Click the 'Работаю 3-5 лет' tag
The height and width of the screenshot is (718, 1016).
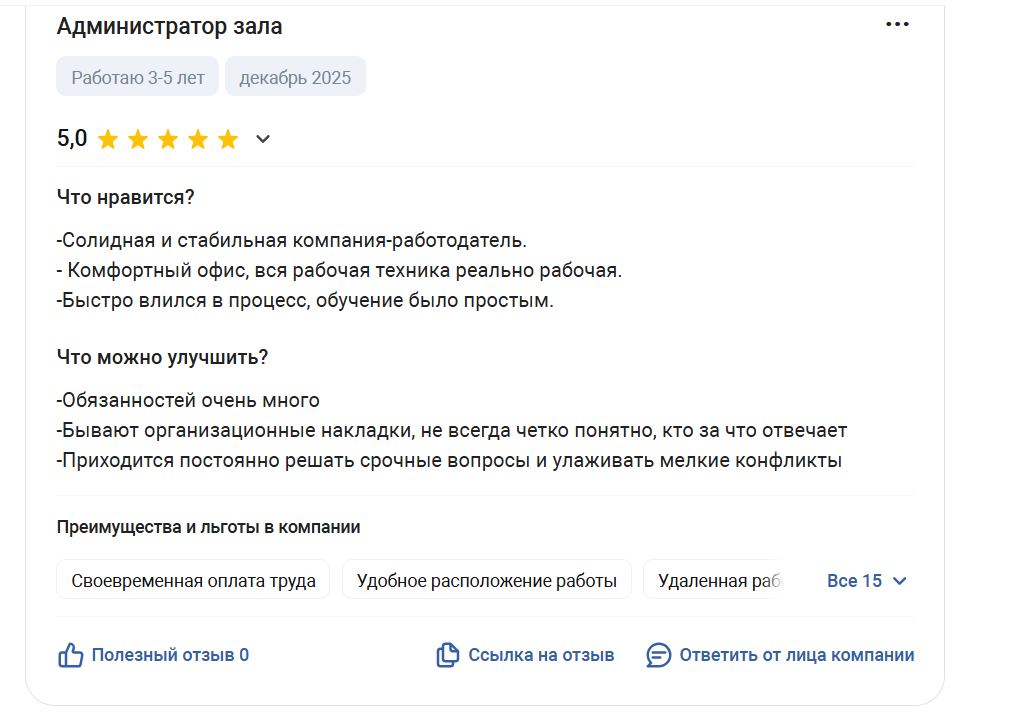(137, 77)
